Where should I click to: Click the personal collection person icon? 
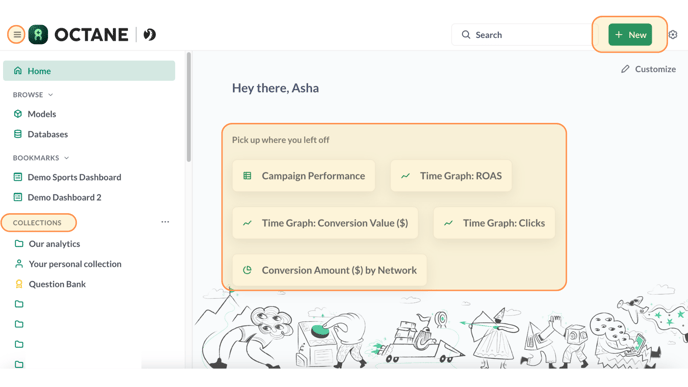pos(19,264)
